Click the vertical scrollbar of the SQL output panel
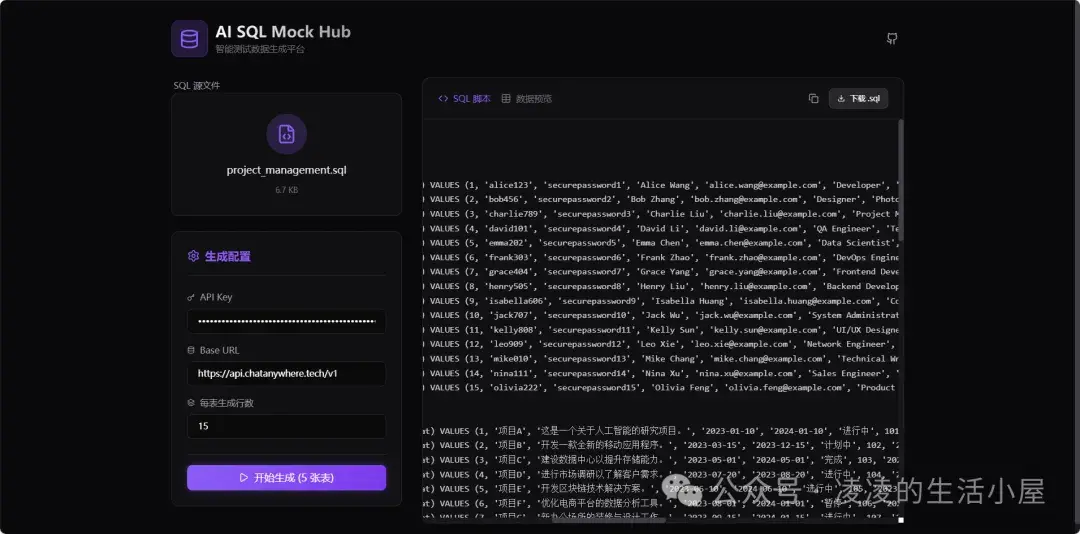Image resolution: width=1080 pixels, height=534 pixels. [x=900, y=300]
